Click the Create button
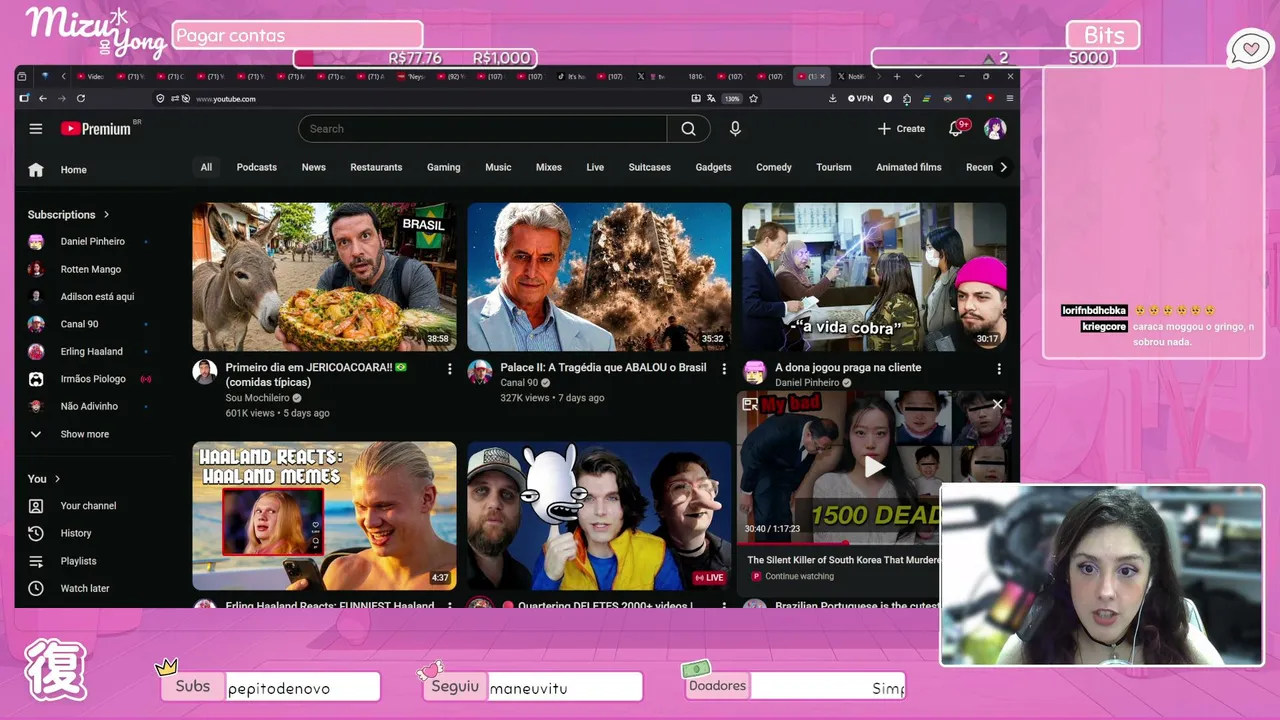 pyautogui.click(x=901, y=129)
